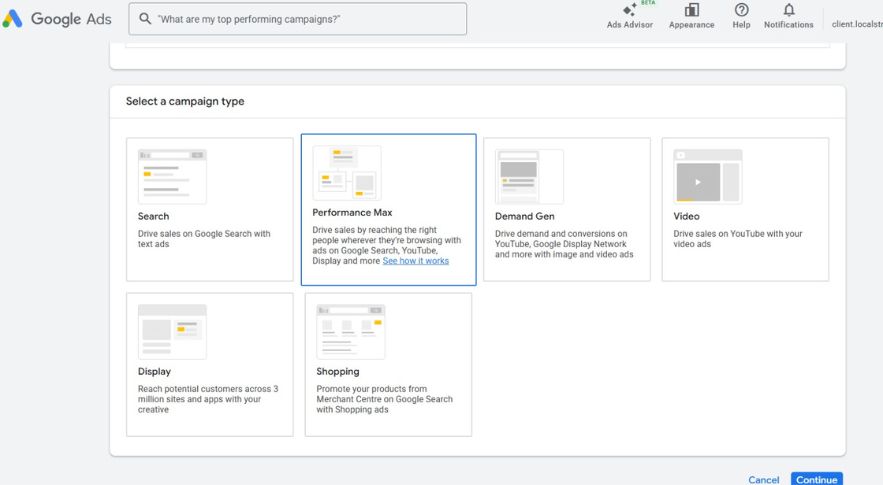Click the Performance Max illustration thumbnail
This screenshot has width=883, height=485.
pos(347,172)
